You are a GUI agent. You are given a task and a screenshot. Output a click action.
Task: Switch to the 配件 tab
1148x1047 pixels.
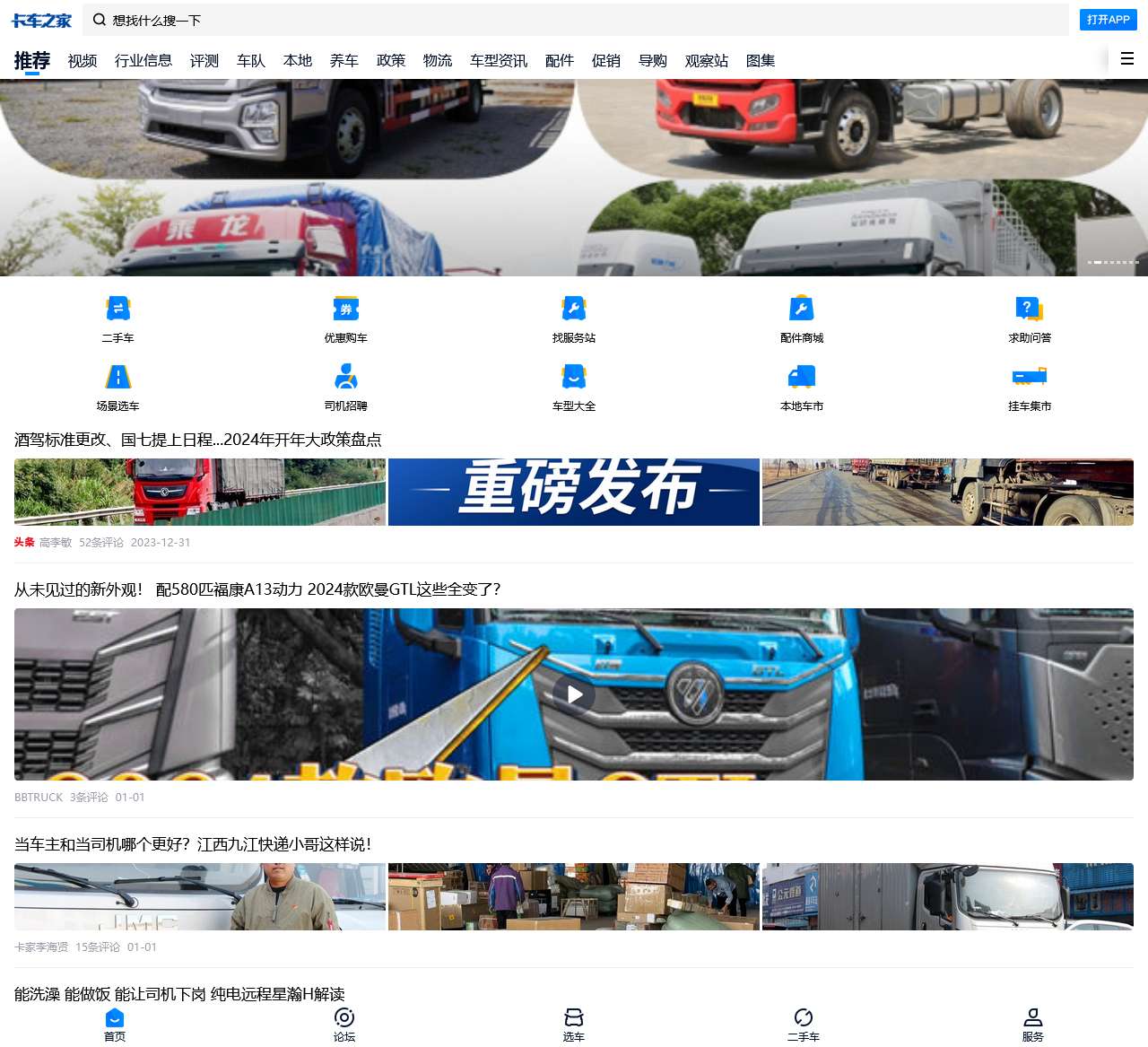pos(560,61)
